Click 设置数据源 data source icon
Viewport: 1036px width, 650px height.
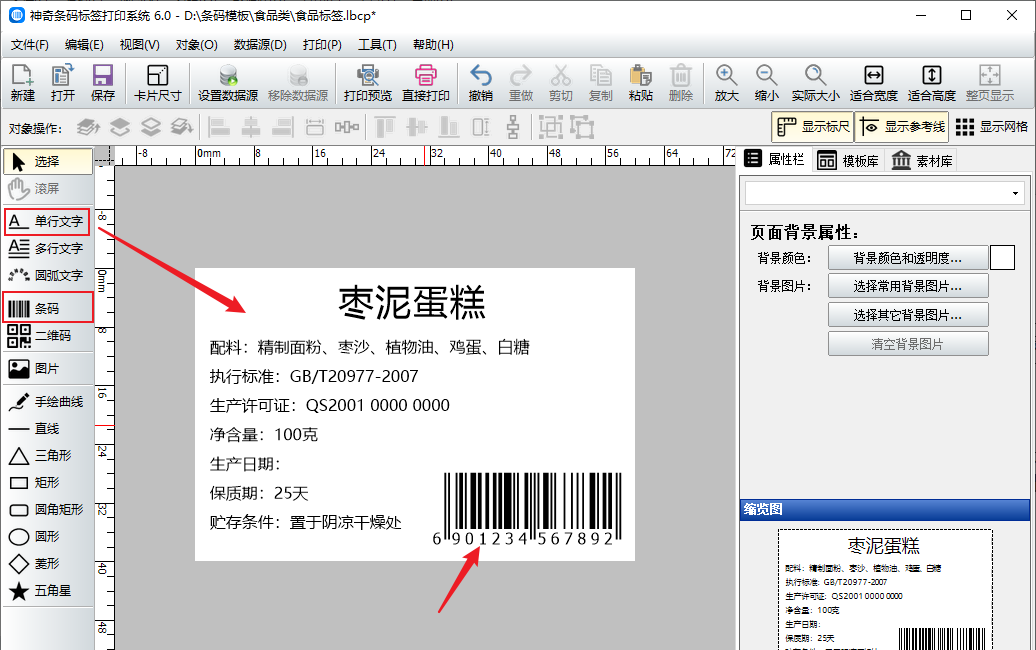[228, 83]
